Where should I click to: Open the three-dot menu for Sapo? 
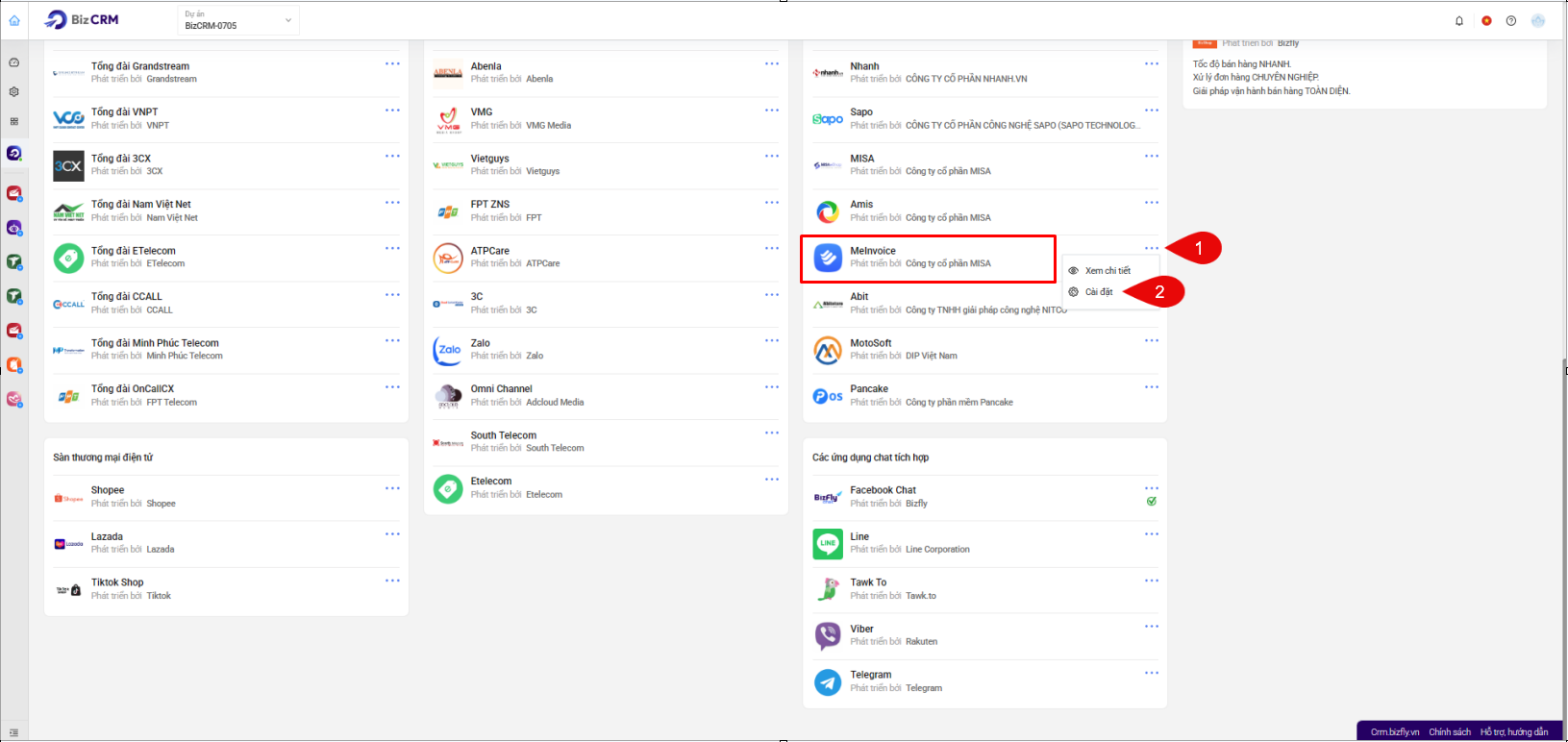(x=1152, y=111)
